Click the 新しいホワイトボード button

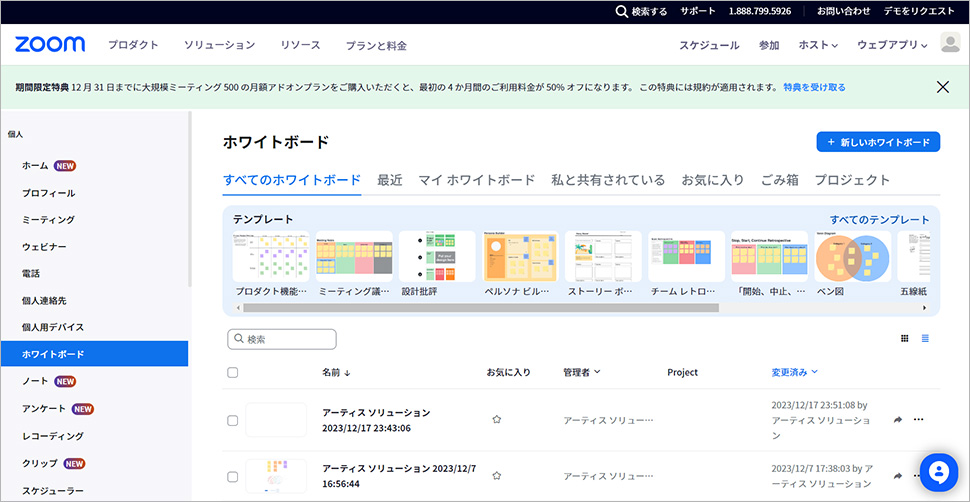coord(878,142)
